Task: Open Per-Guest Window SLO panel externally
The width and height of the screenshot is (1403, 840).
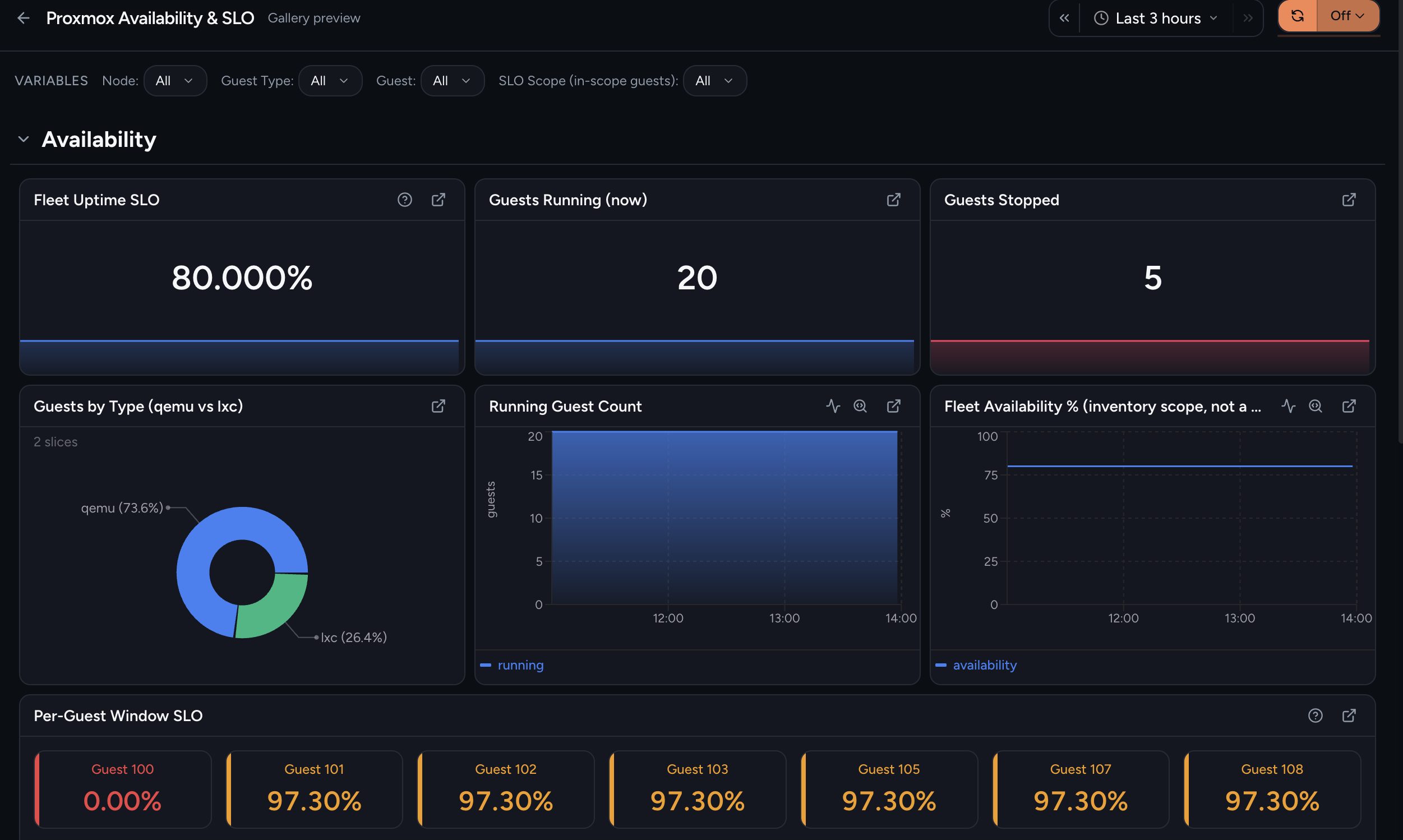Action: click(x=1349, y=716)
